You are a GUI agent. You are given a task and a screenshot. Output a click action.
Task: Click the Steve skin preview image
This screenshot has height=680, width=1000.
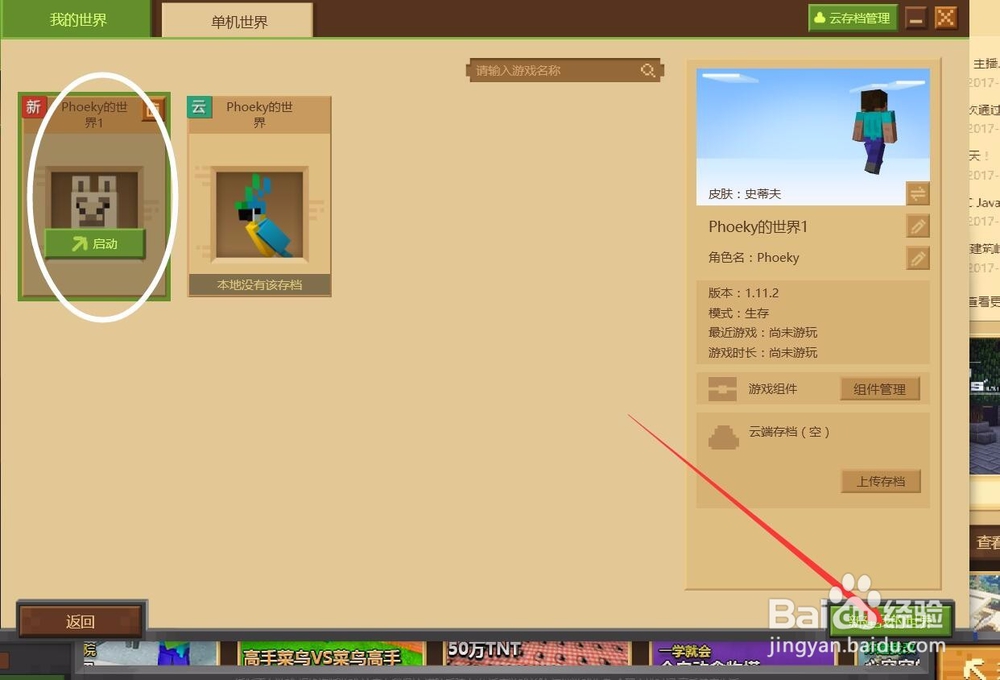pyautogui.click(x=812, y=137)
